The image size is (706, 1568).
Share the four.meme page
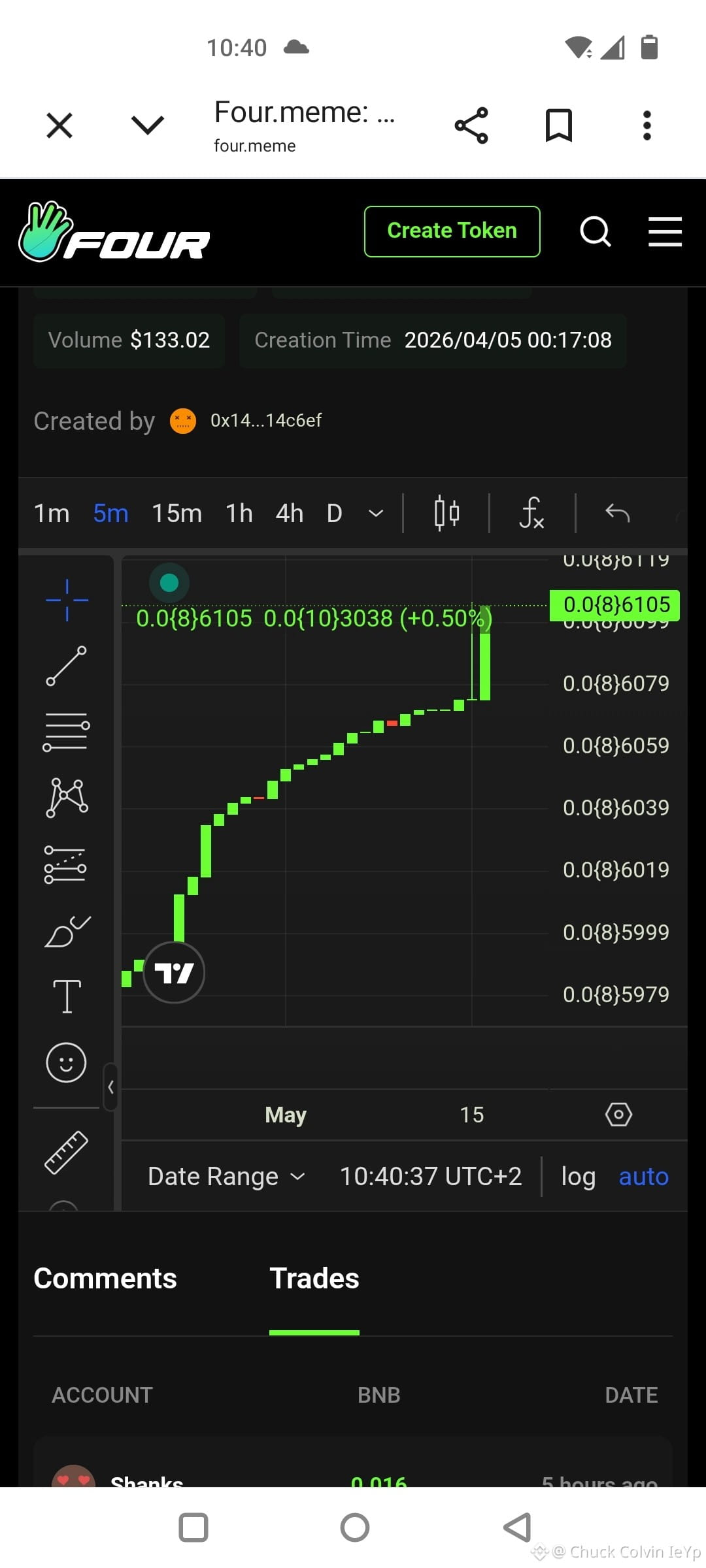[x=471, y=125]
